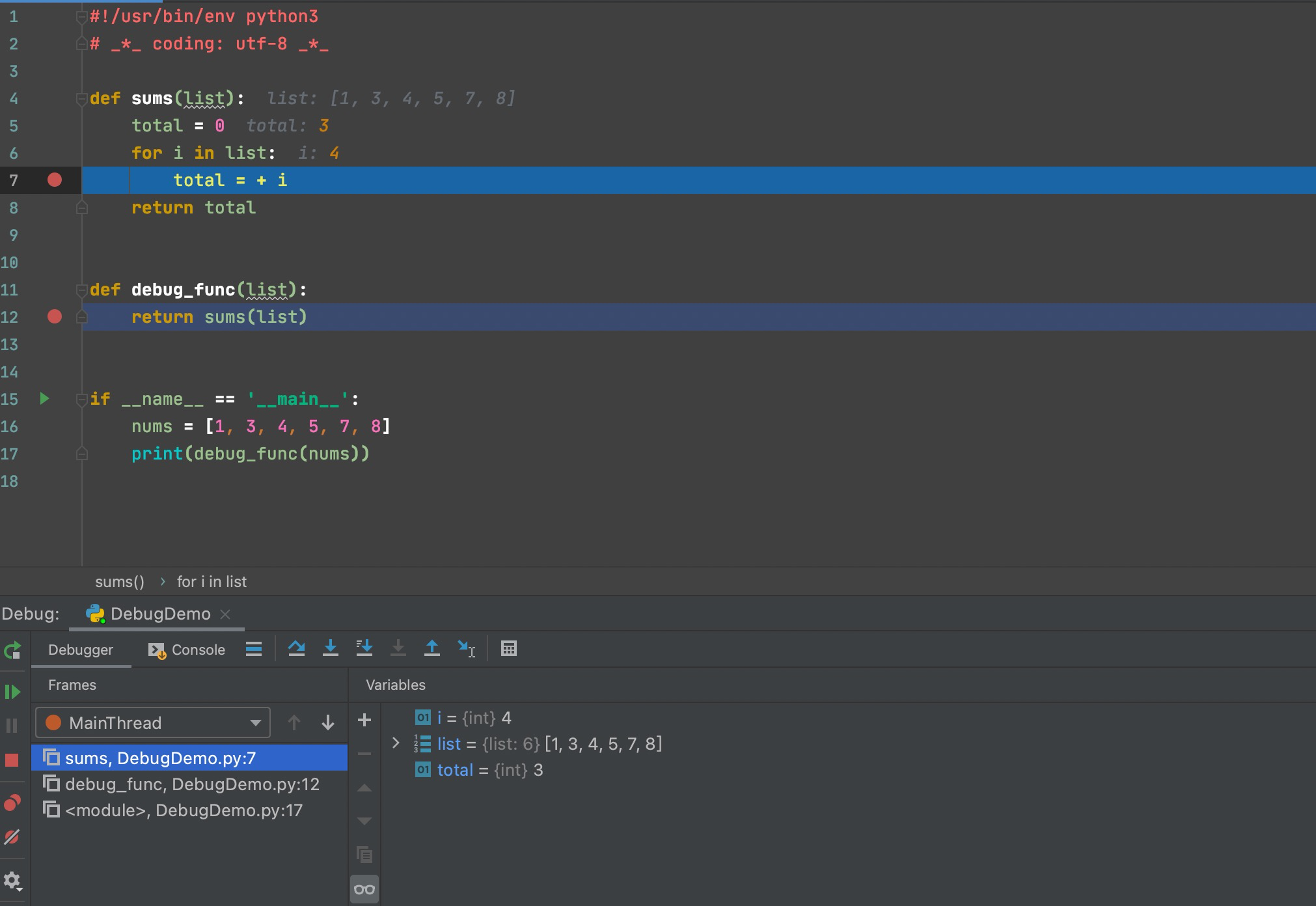Viewport: 1316px width, 906px height.
Task: Select frame debug_func, DebugDemo.py:12
Action: pyautogui.click(x=189, y=784)
